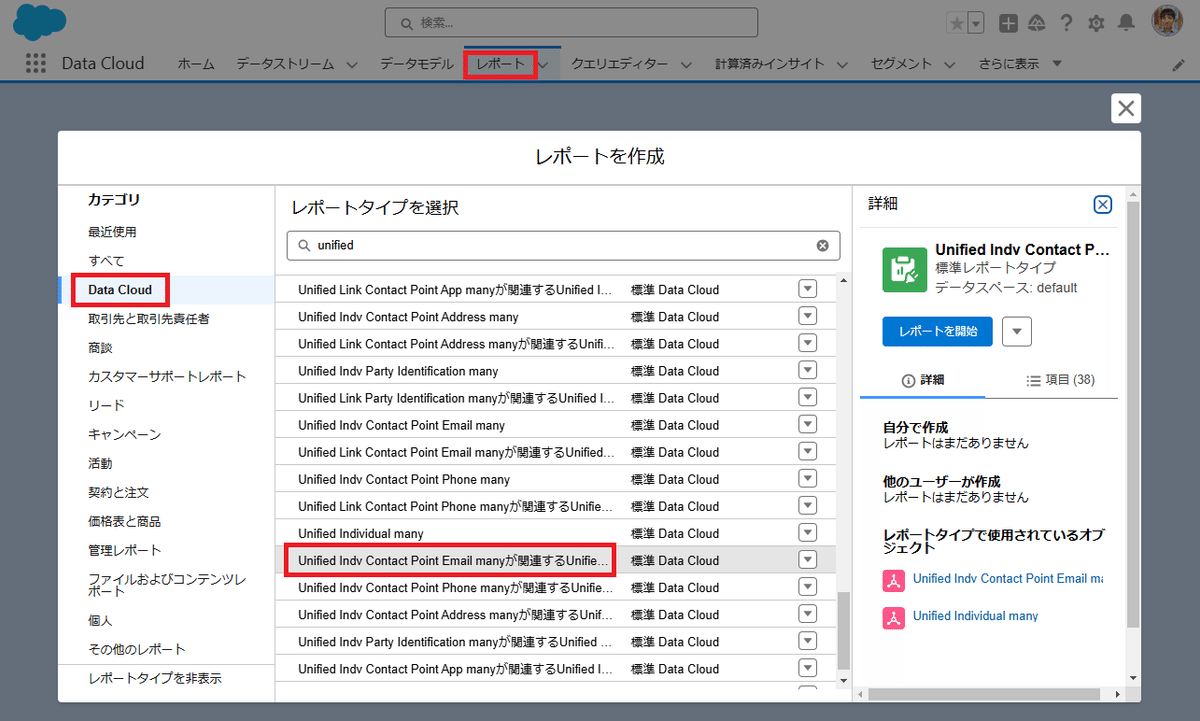Click レポートタイプを非表示 link
This screenshot has width=1200, height=721.
point(155,679)
